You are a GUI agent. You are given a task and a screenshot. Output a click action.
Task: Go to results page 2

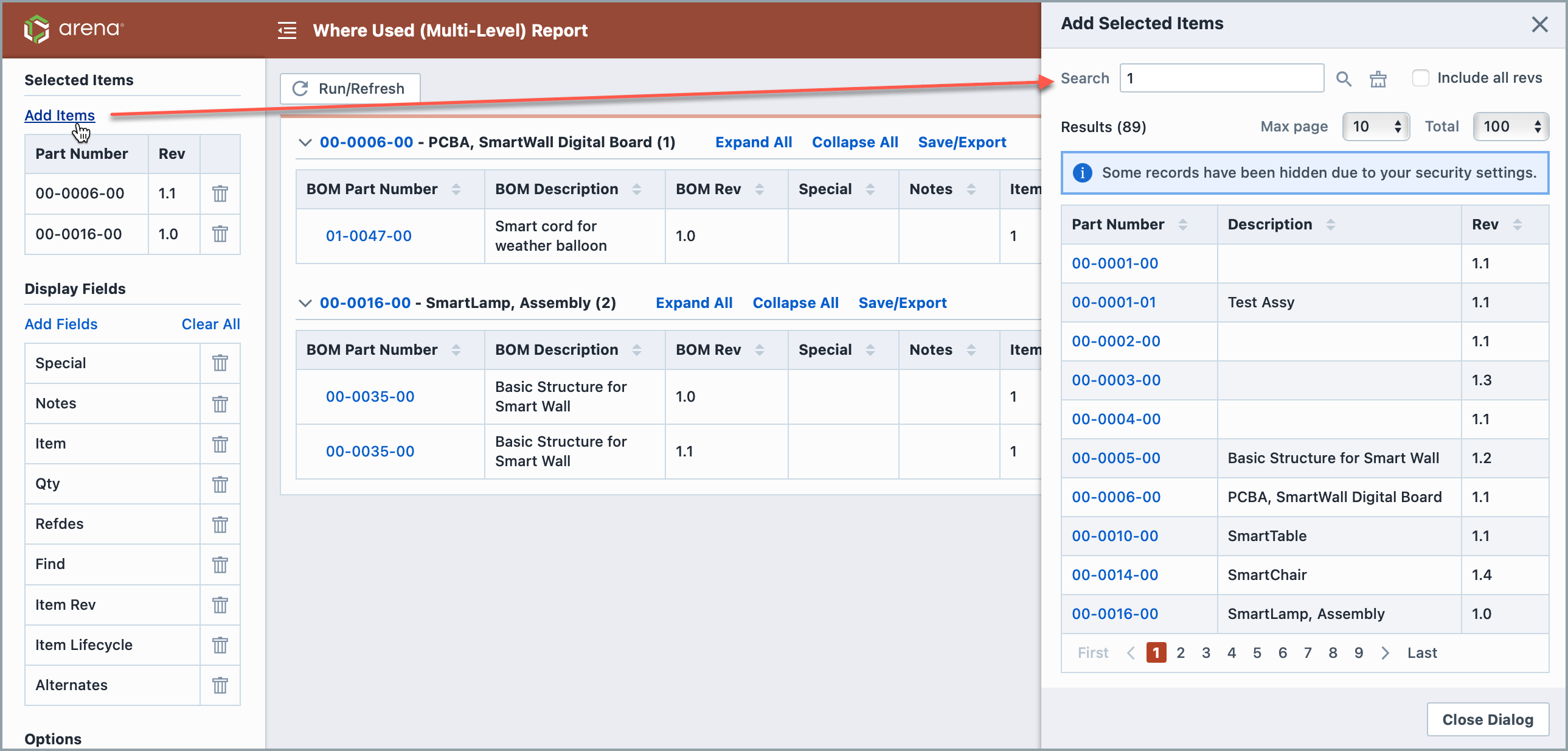(x=1181, y=653)
